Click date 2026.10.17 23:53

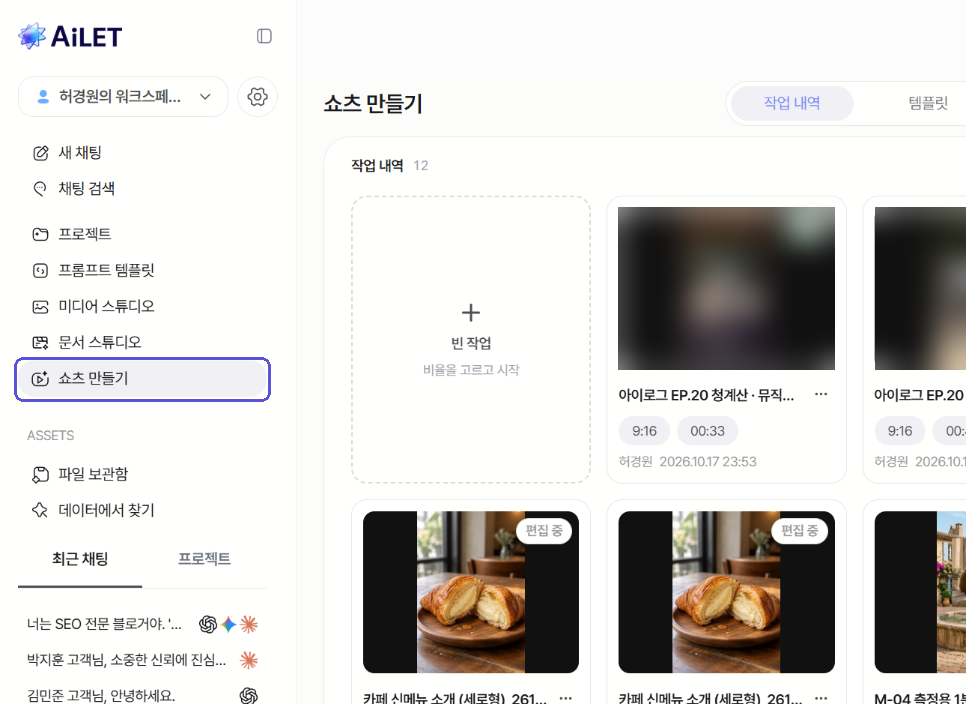[x=708, y=461]
